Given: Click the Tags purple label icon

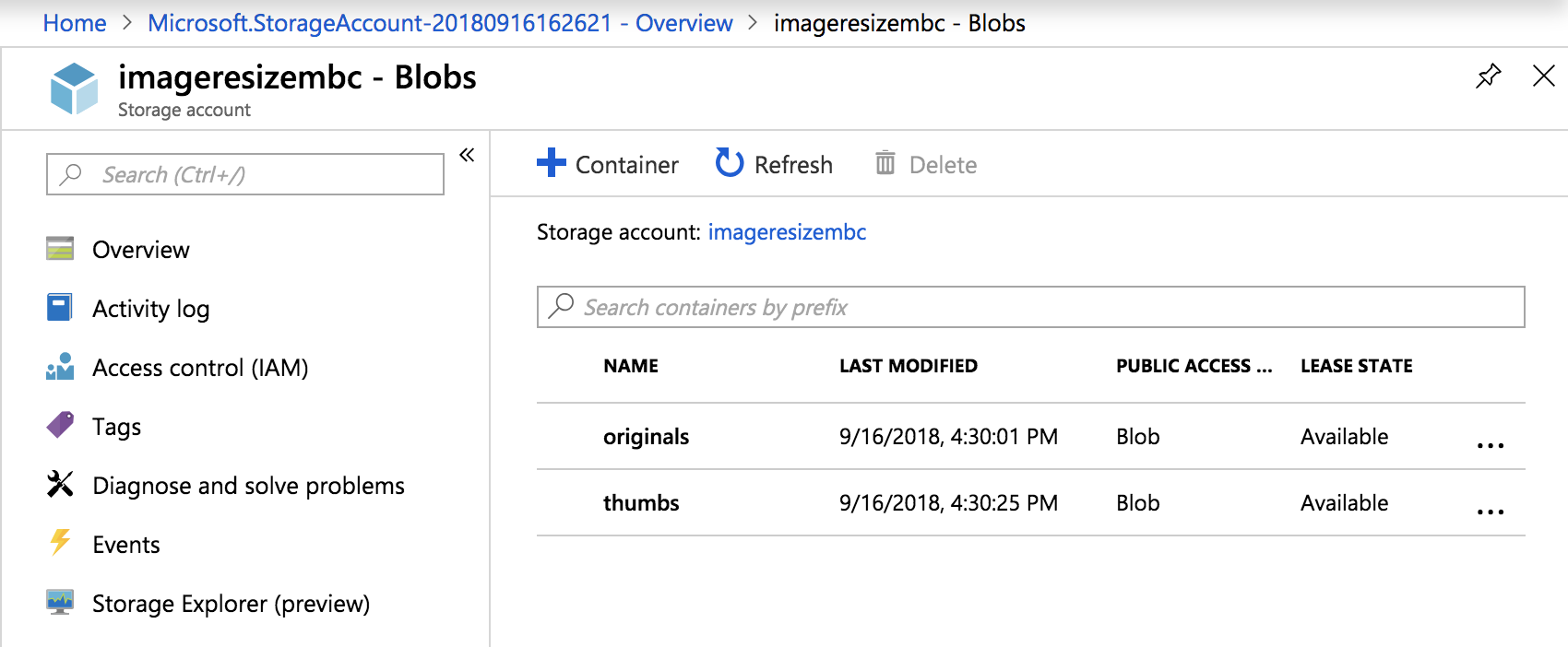Looking at the screenshot, I should click(60, 426).
